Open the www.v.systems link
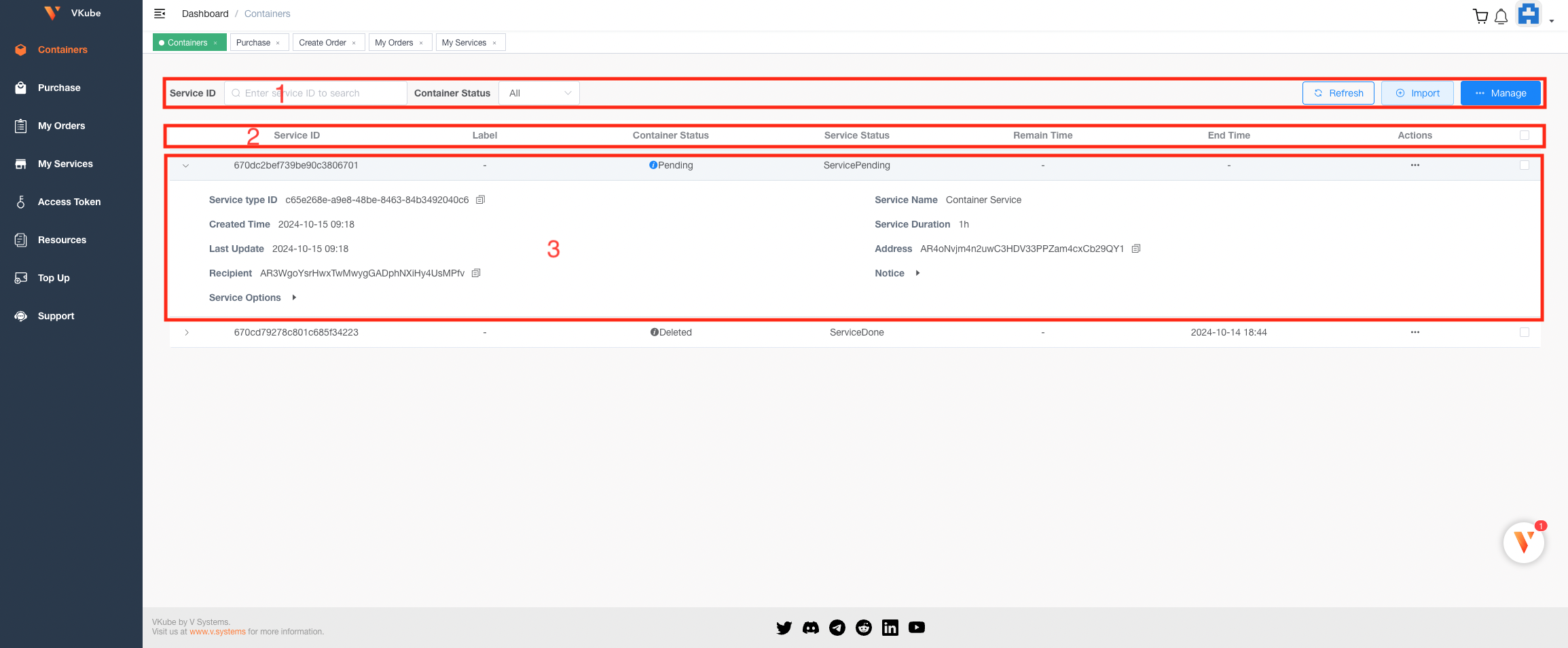The height and width of the screenshot is (648, 1568). 217,632
